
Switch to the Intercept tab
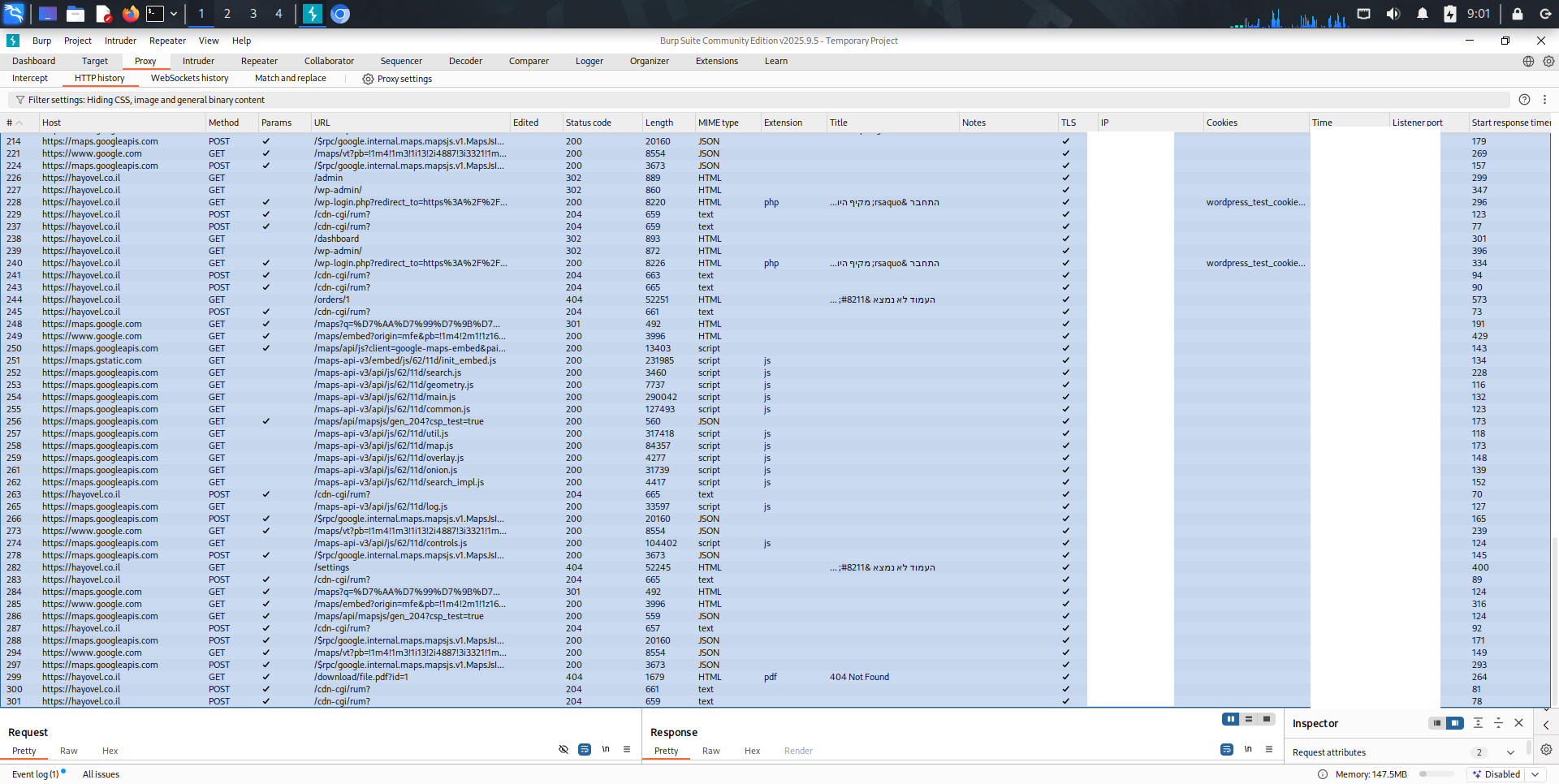30,79
